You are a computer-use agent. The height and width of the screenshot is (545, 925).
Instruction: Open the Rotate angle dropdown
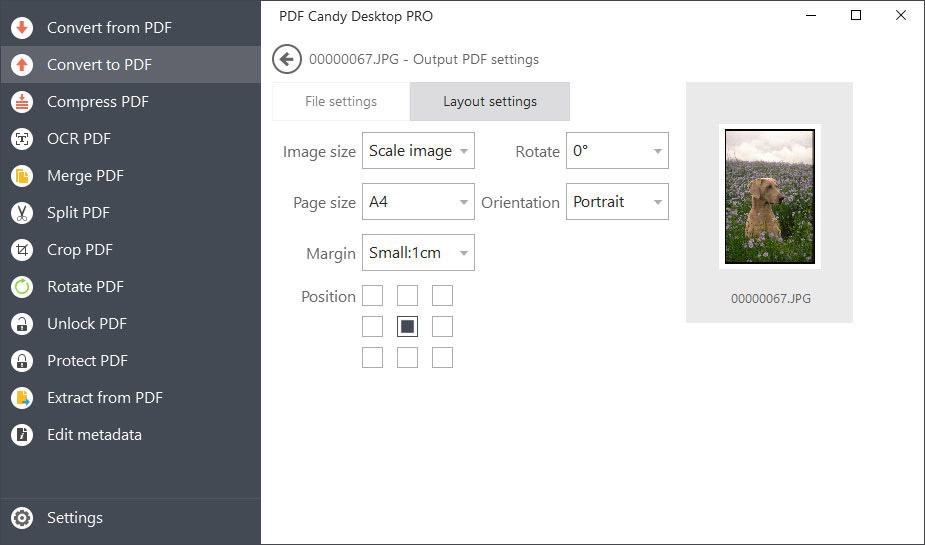coord(617,151)
